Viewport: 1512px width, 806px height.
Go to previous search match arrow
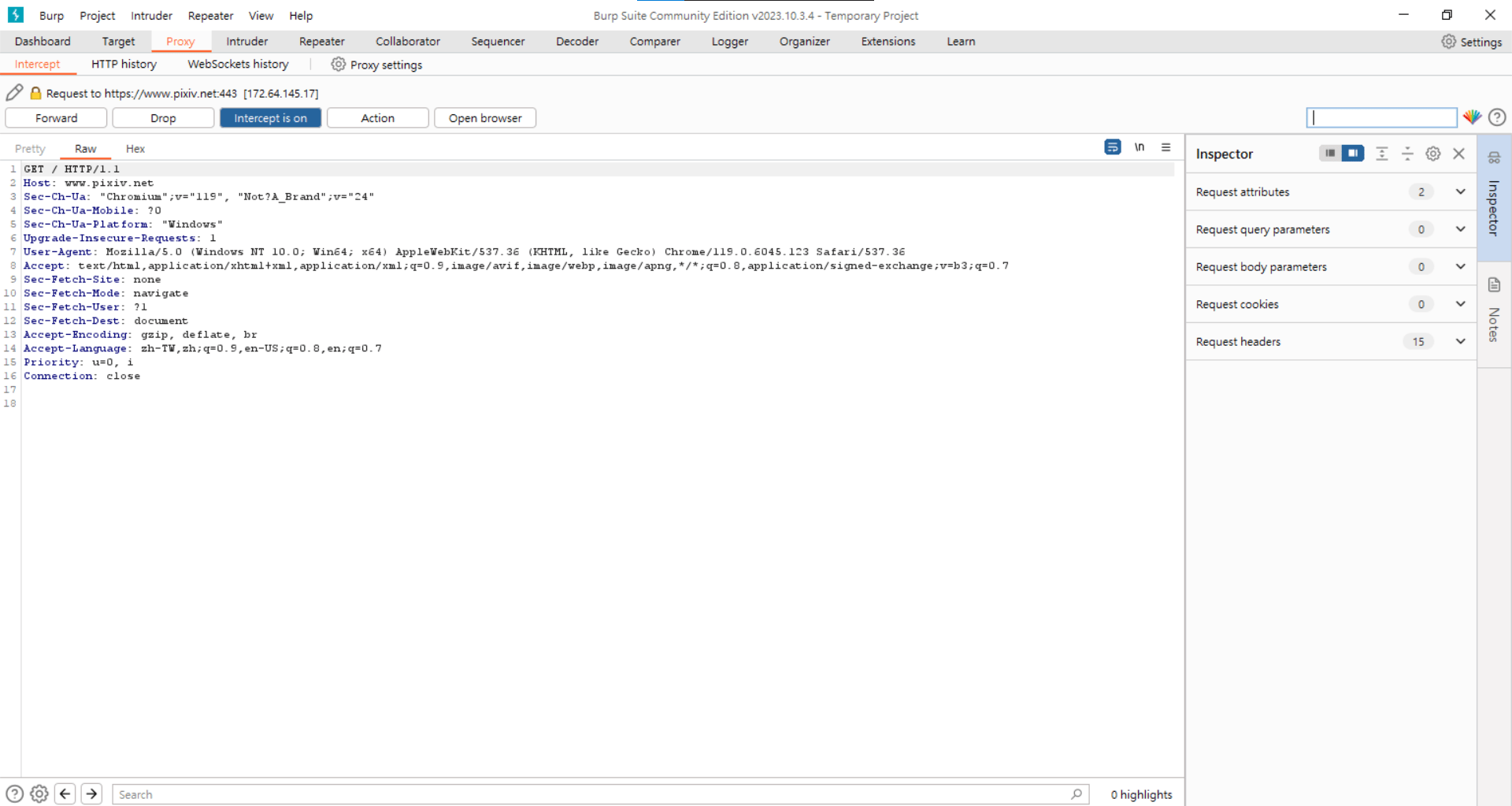(65, 794)
